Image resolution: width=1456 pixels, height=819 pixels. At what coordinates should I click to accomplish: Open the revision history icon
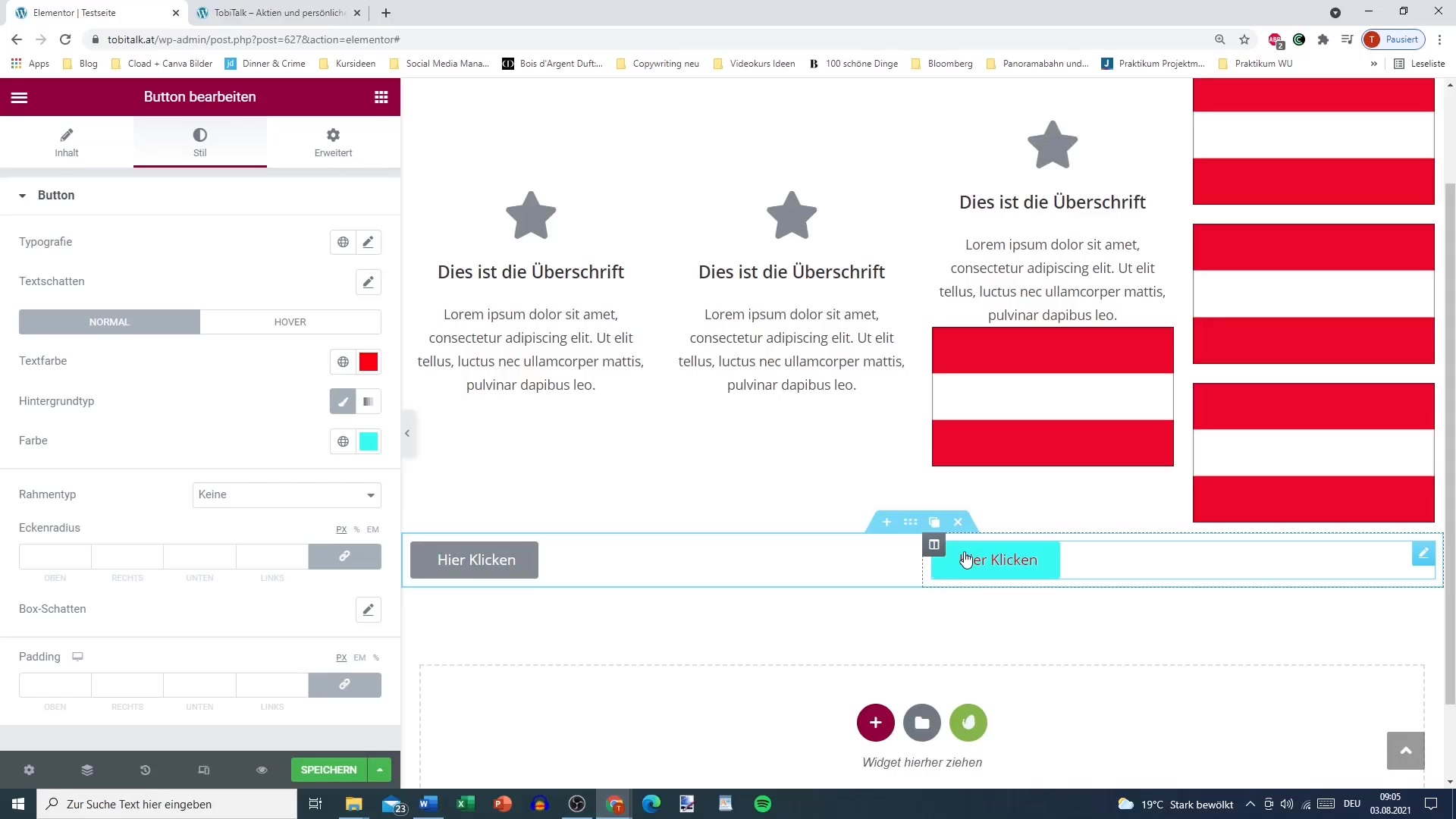145,770
